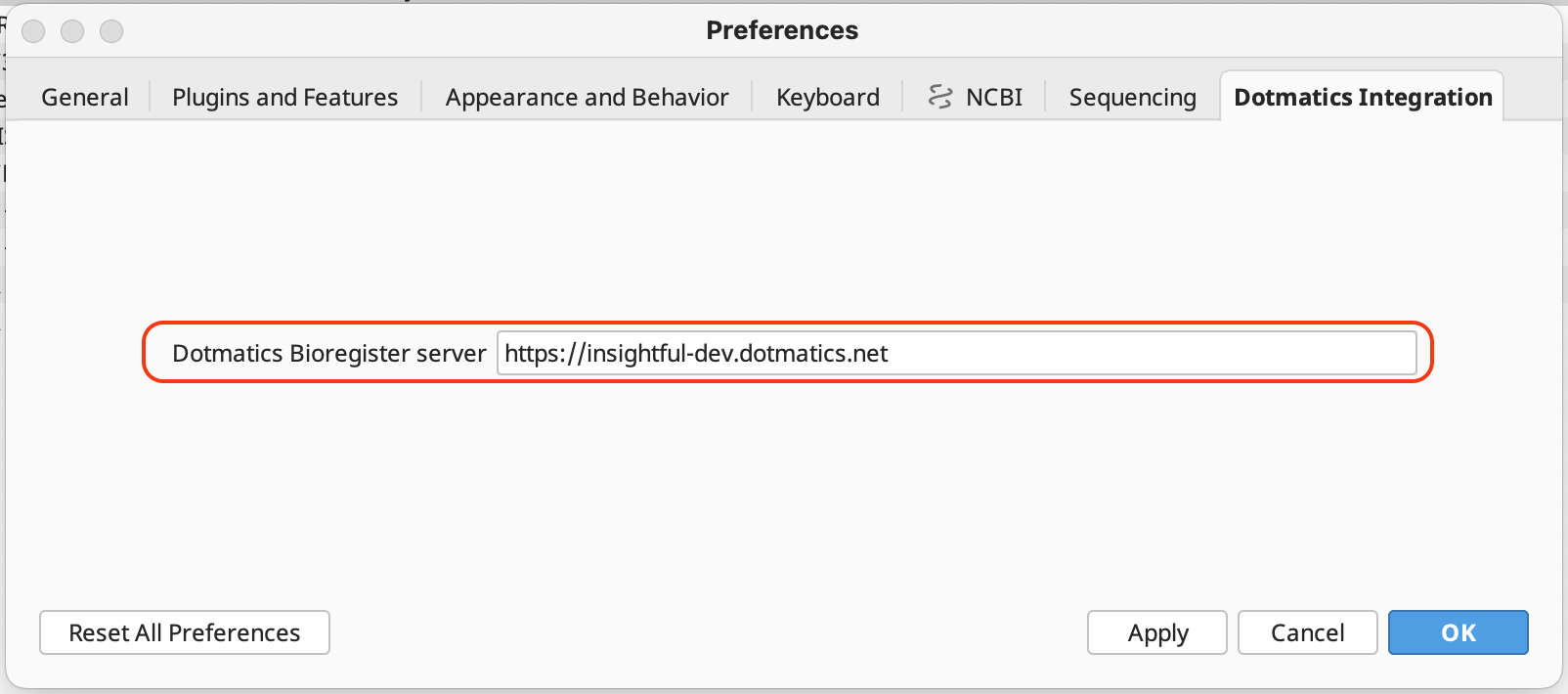
Task: Open the Keyboard preferences tab
Action: pos(827,97)
